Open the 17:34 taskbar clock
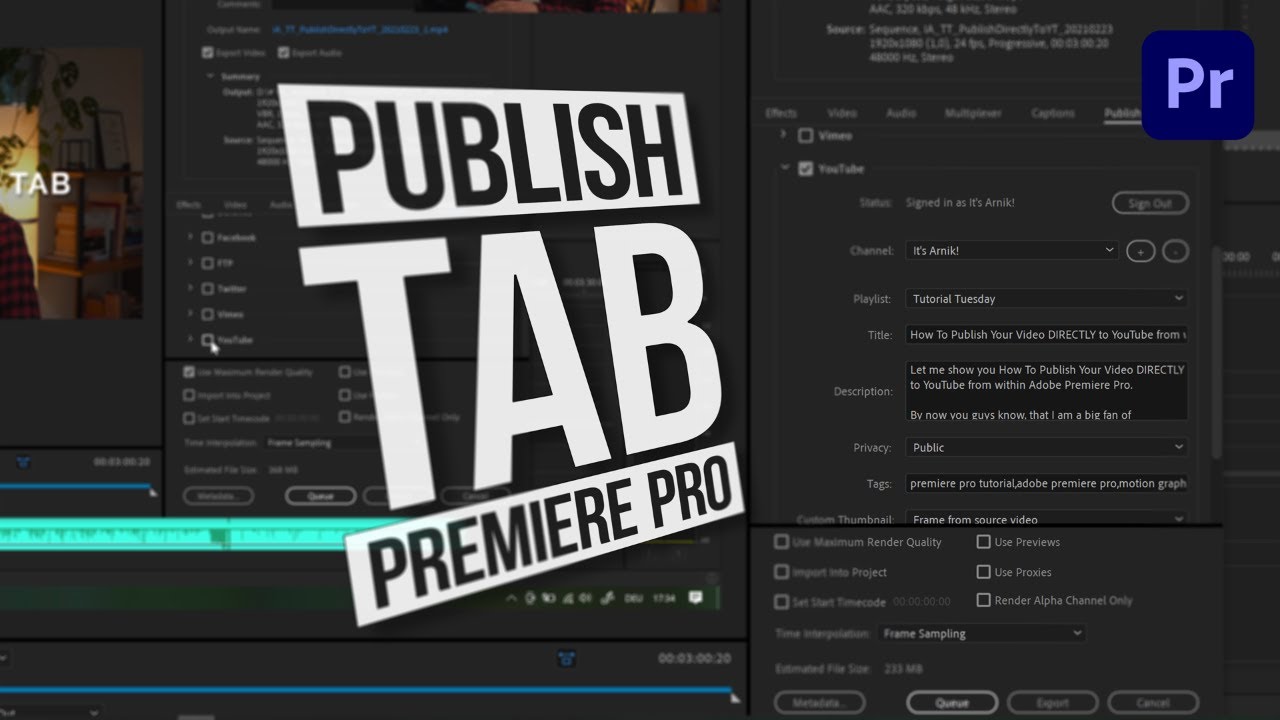The height and width of the screenshot is (720, 1280). [663, 598]
